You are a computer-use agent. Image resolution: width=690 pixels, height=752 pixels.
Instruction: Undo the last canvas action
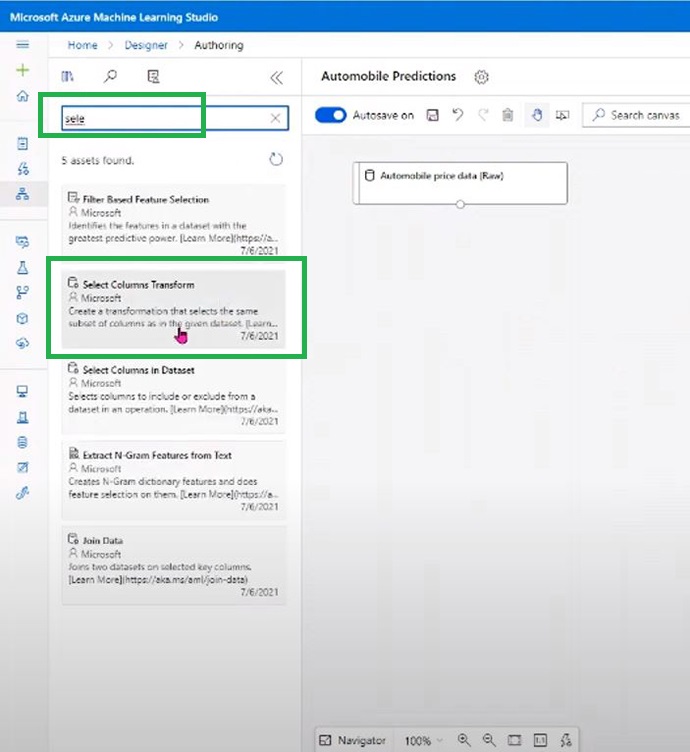pos(458,115)
